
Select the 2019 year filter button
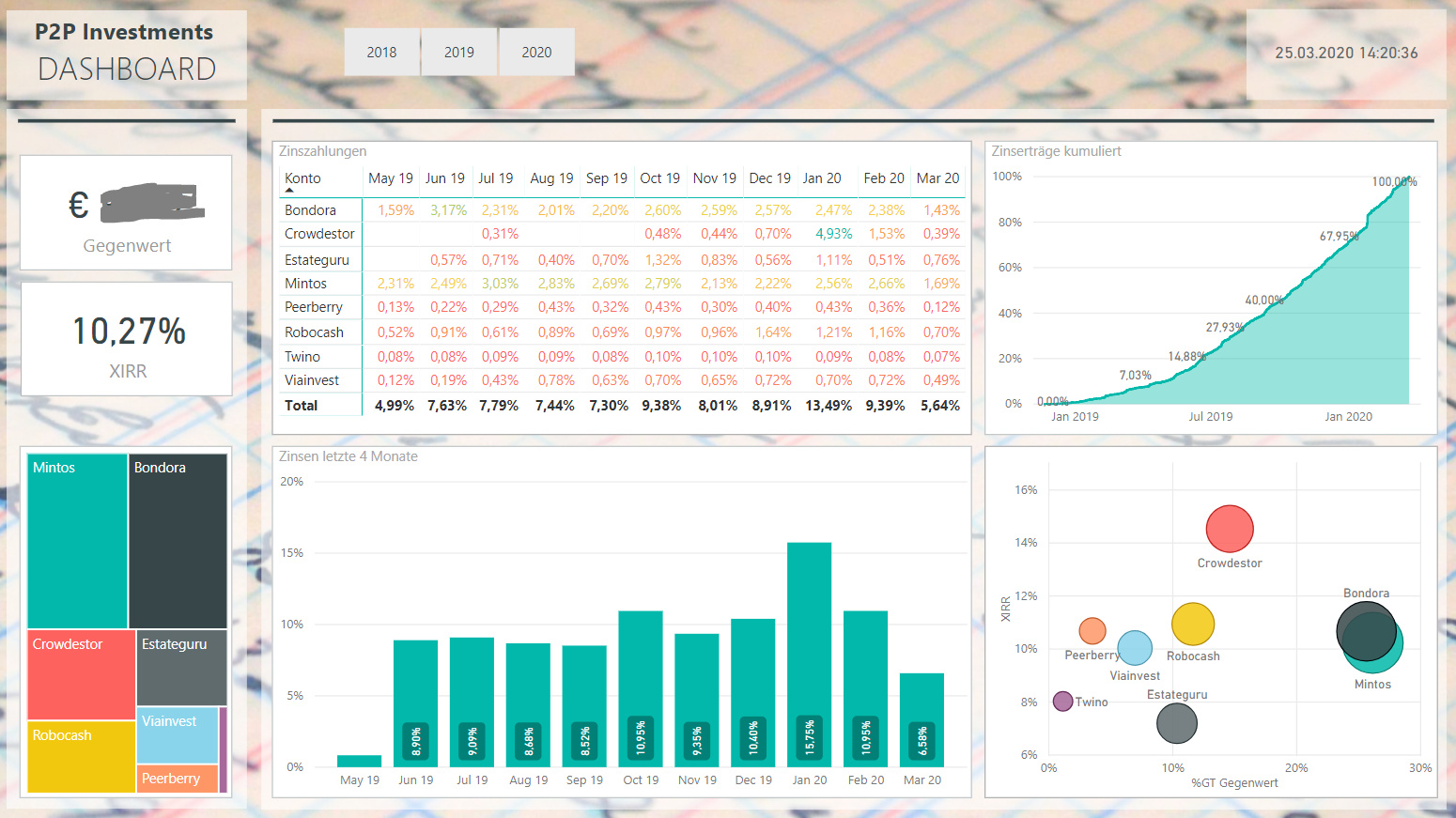coord(459,52)
